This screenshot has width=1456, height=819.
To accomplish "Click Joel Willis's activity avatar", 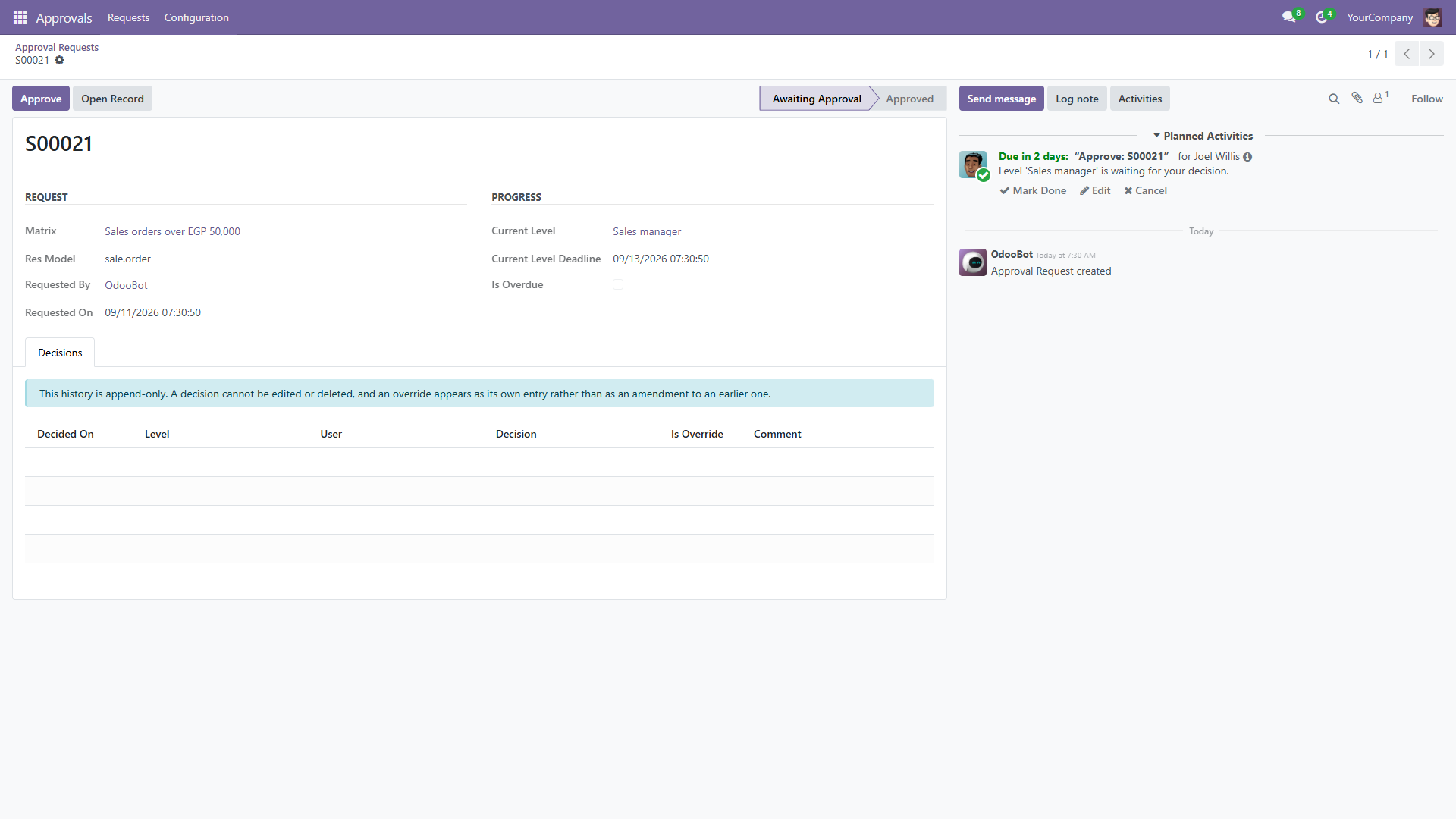I will point(973,165).
